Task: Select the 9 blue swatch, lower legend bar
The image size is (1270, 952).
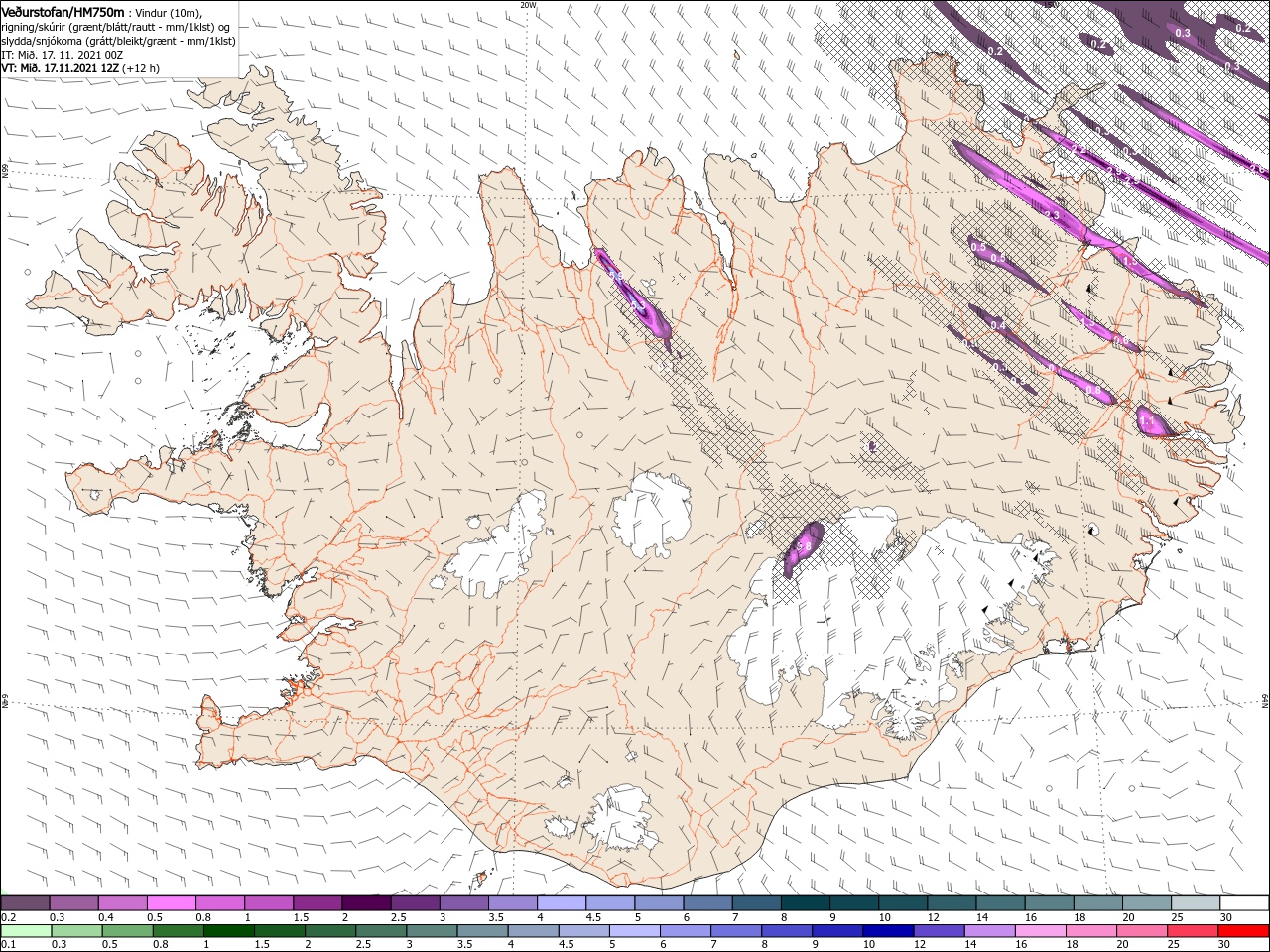Action: coord(837,931)
